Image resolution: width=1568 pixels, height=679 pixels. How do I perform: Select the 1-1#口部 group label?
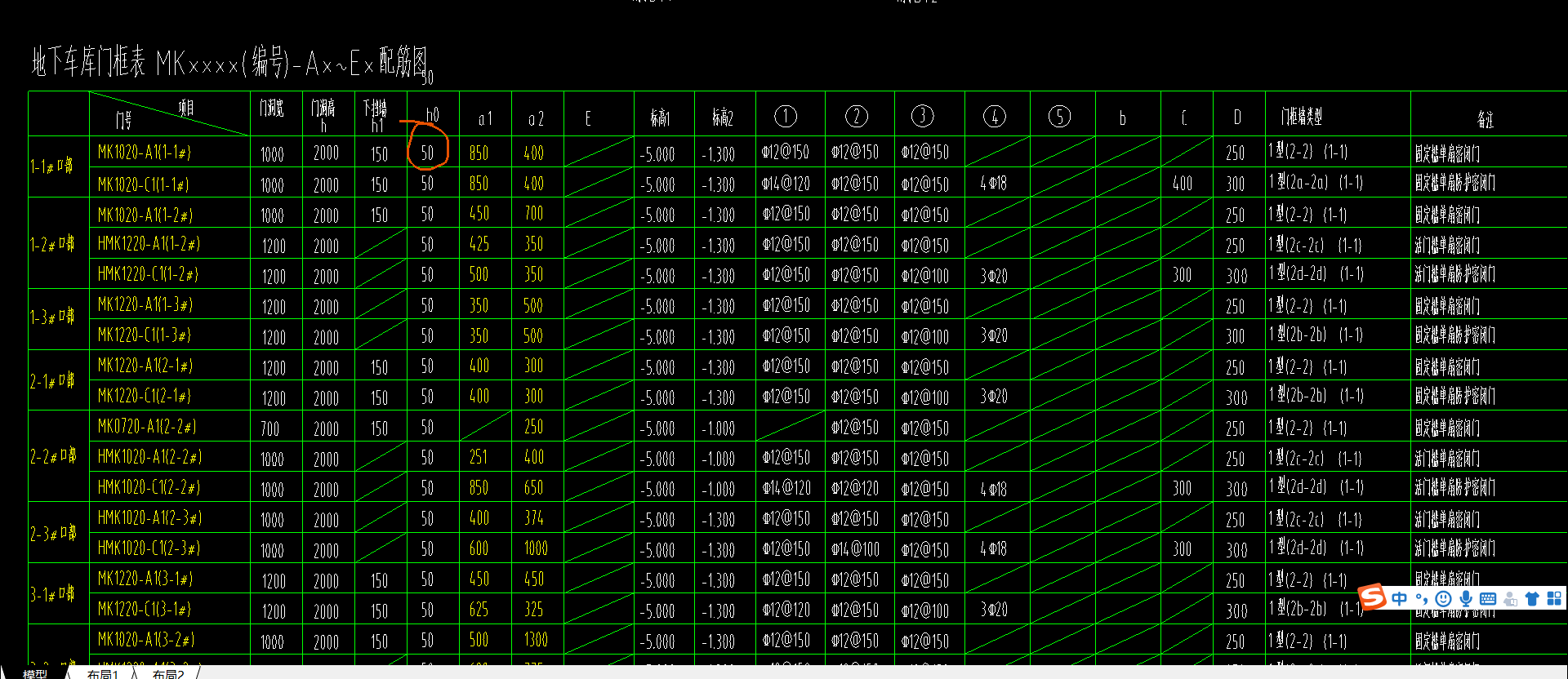(51, 166)
